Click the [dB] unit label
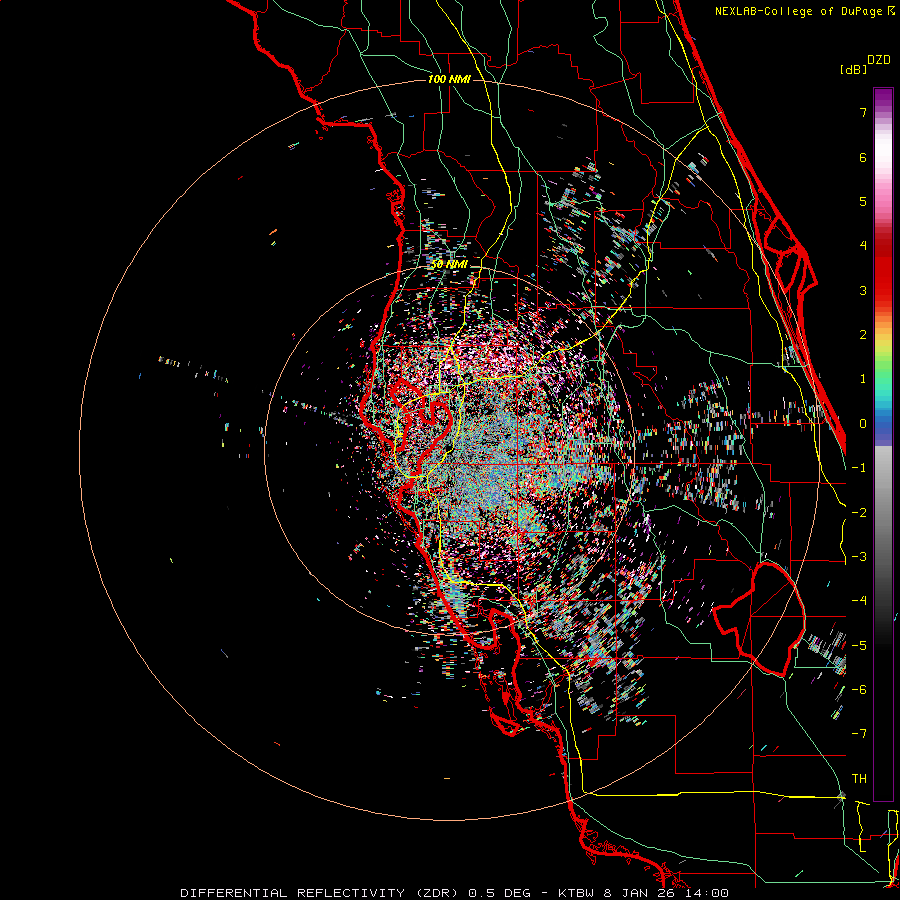The height and width of the screenshot is (900, 900). click(854, 69)
